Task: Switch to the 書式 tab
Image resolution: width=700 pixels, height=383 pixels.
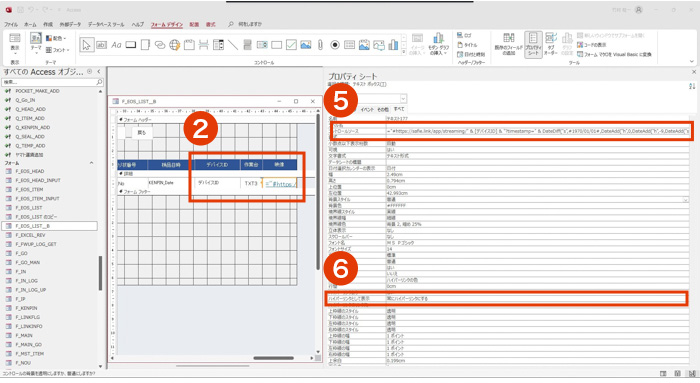Action: (210, 24)
